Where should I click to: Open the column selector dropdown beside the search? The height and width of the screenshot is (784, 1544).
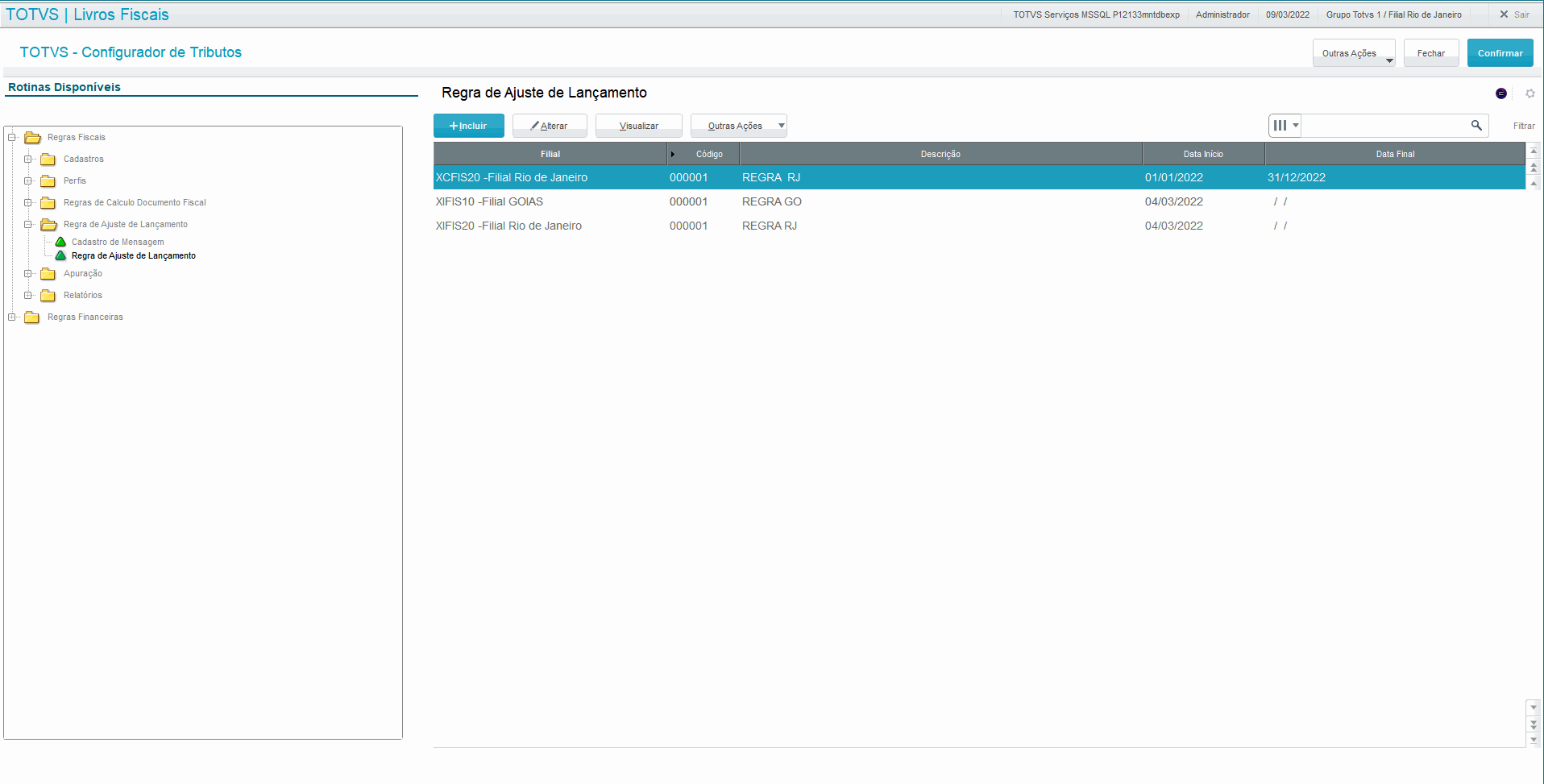click(1285, 126)
